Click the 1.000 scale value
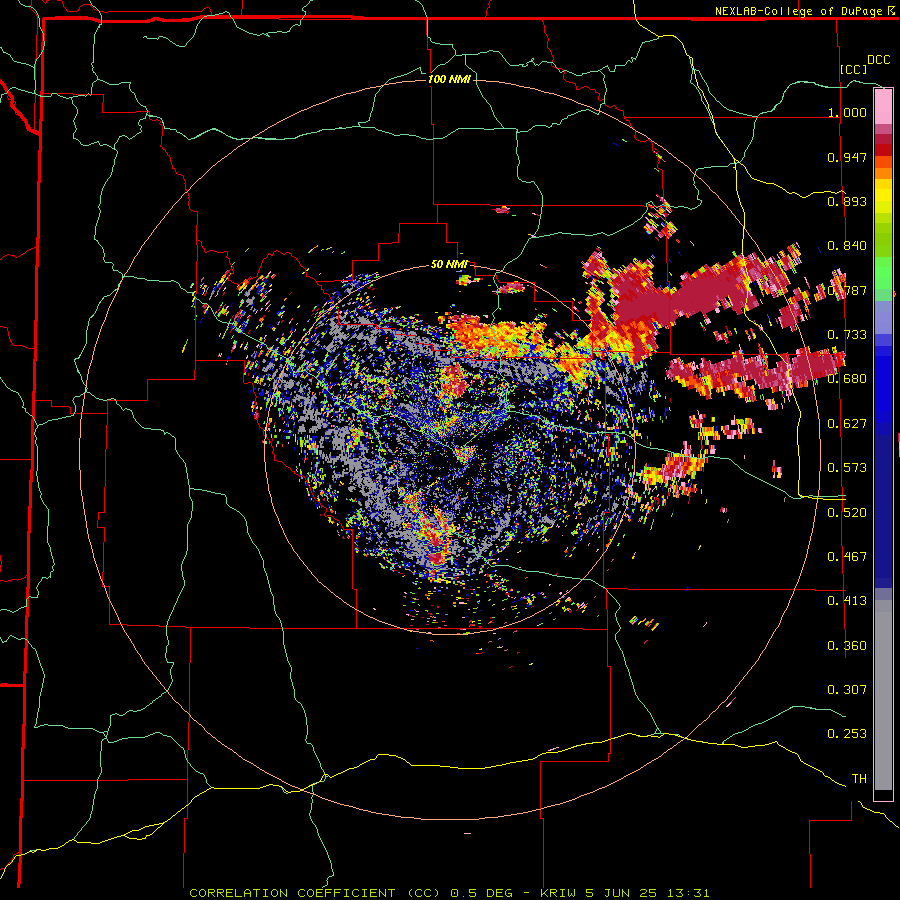This screenshot has width=900, height=900. (x=847, y=112)
